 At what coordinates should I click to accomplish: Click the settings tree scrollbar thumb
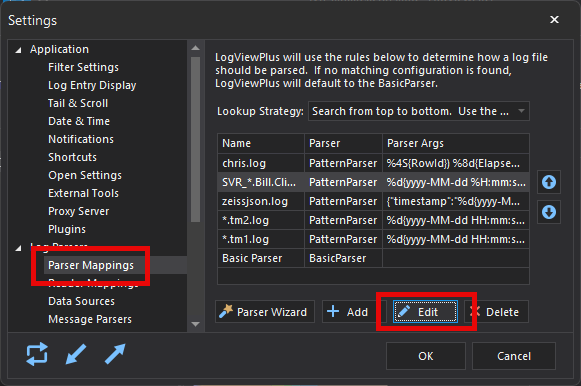pos(195,139)
